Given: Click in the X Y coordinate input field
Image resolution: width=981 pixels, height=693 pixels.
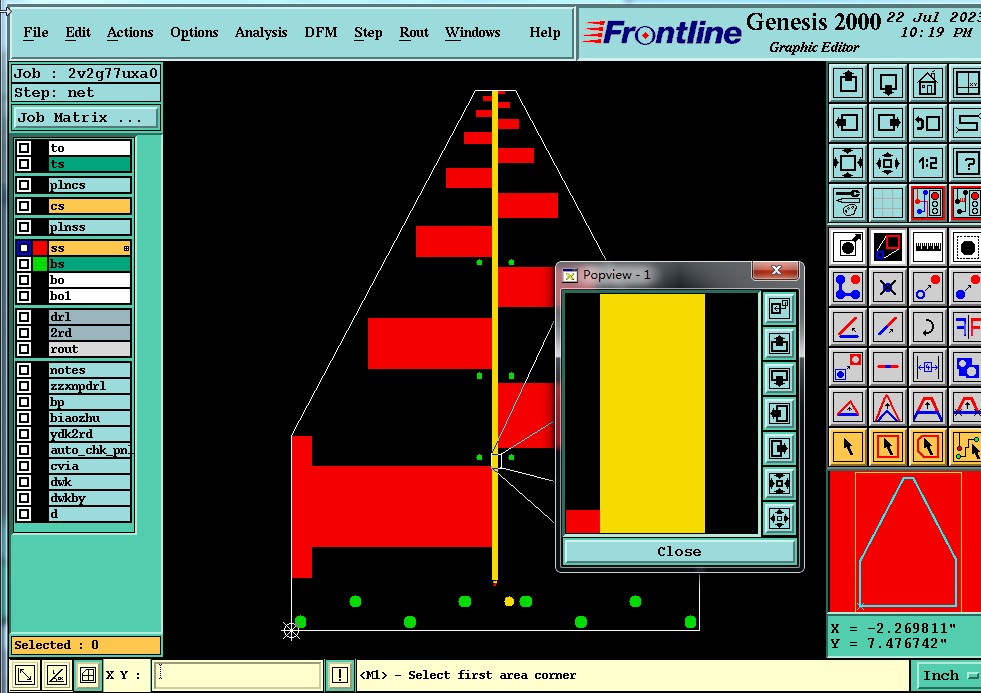Looking at the screenshot, I should tap(238, 675).
